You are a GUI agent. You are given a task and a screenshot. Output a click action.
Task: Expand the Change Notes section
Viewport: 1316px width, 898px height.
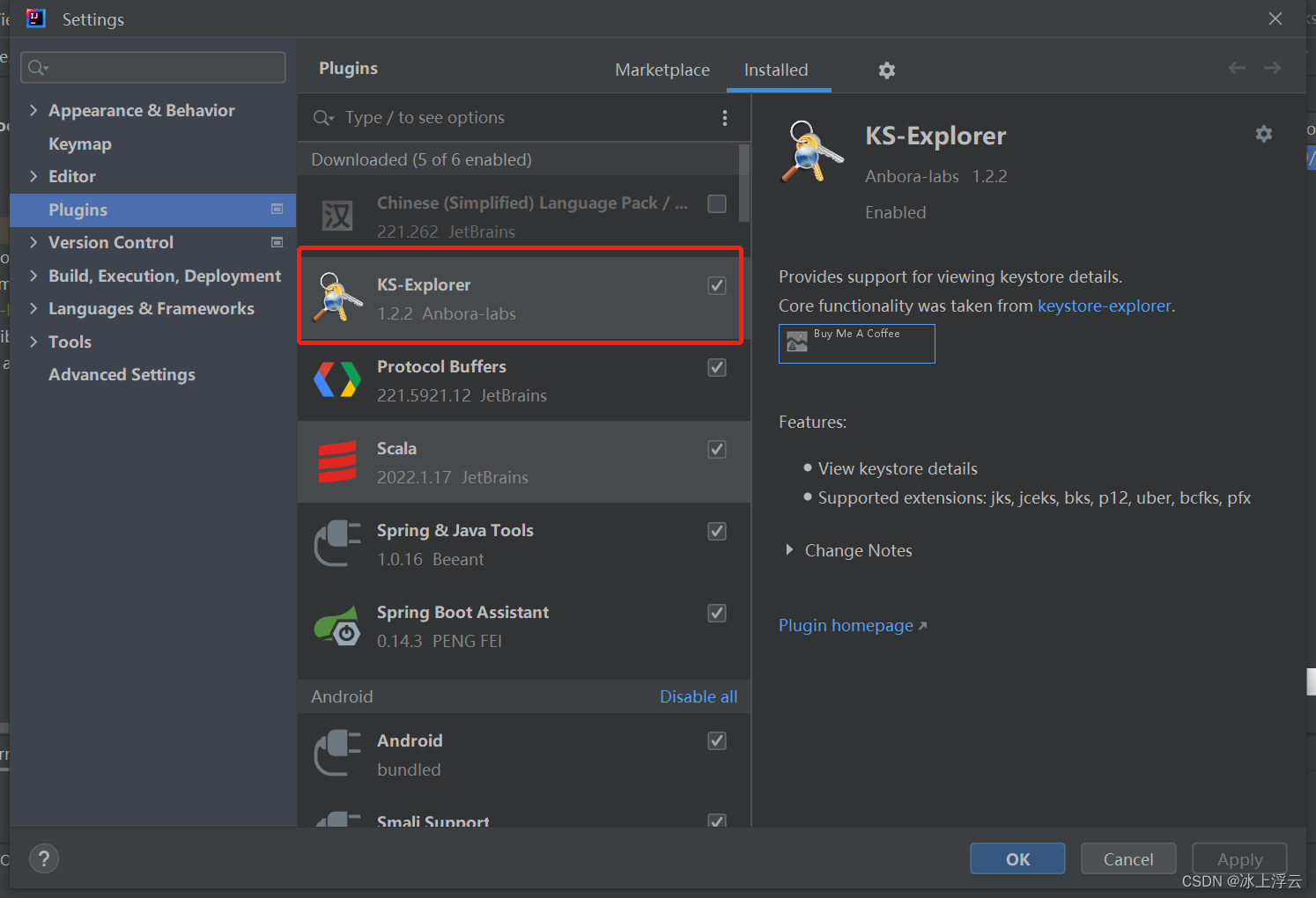[x=789, y=550]
